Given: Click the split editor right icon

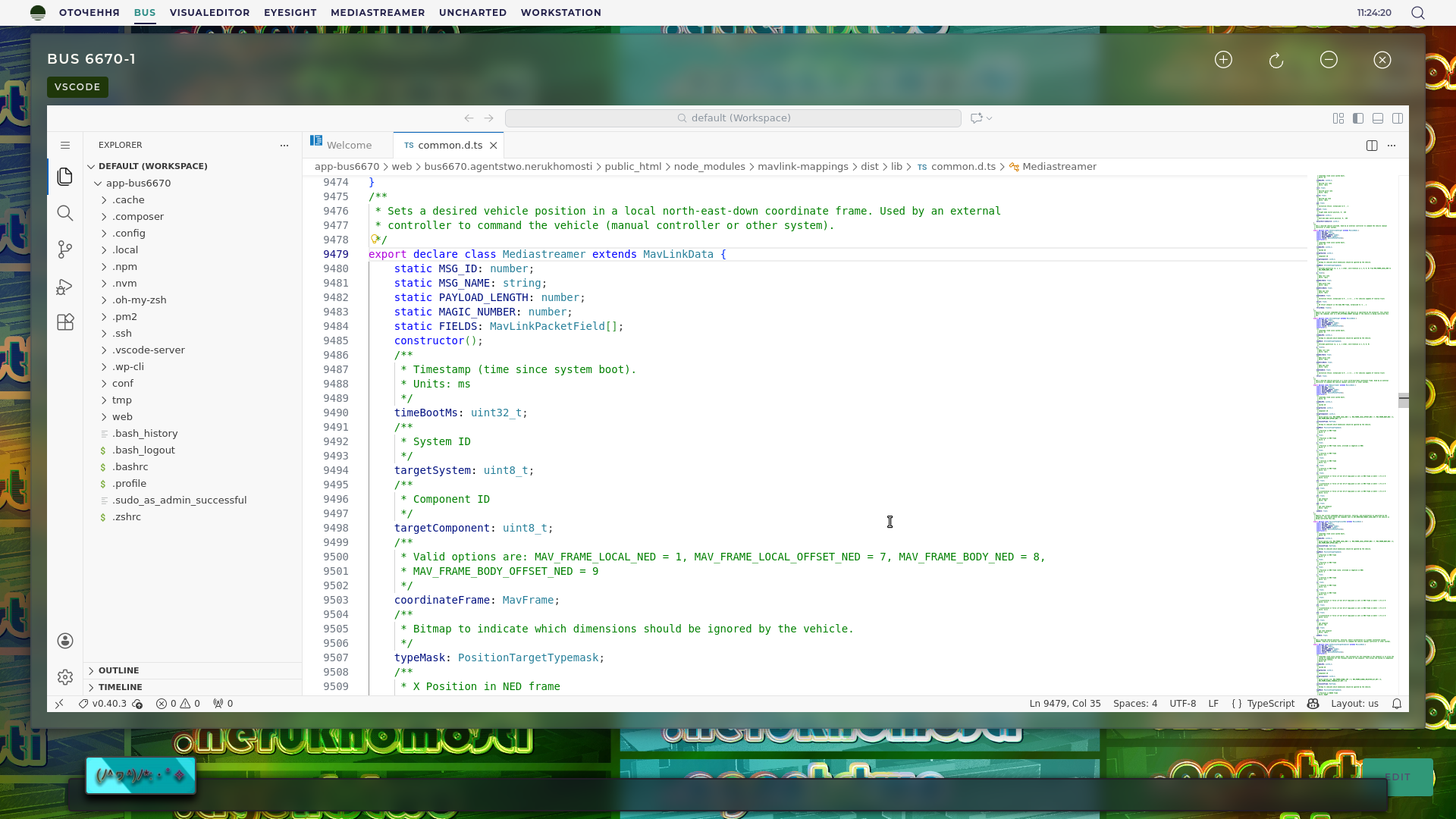Looking at the screenshot, I should pos(1372,146).
